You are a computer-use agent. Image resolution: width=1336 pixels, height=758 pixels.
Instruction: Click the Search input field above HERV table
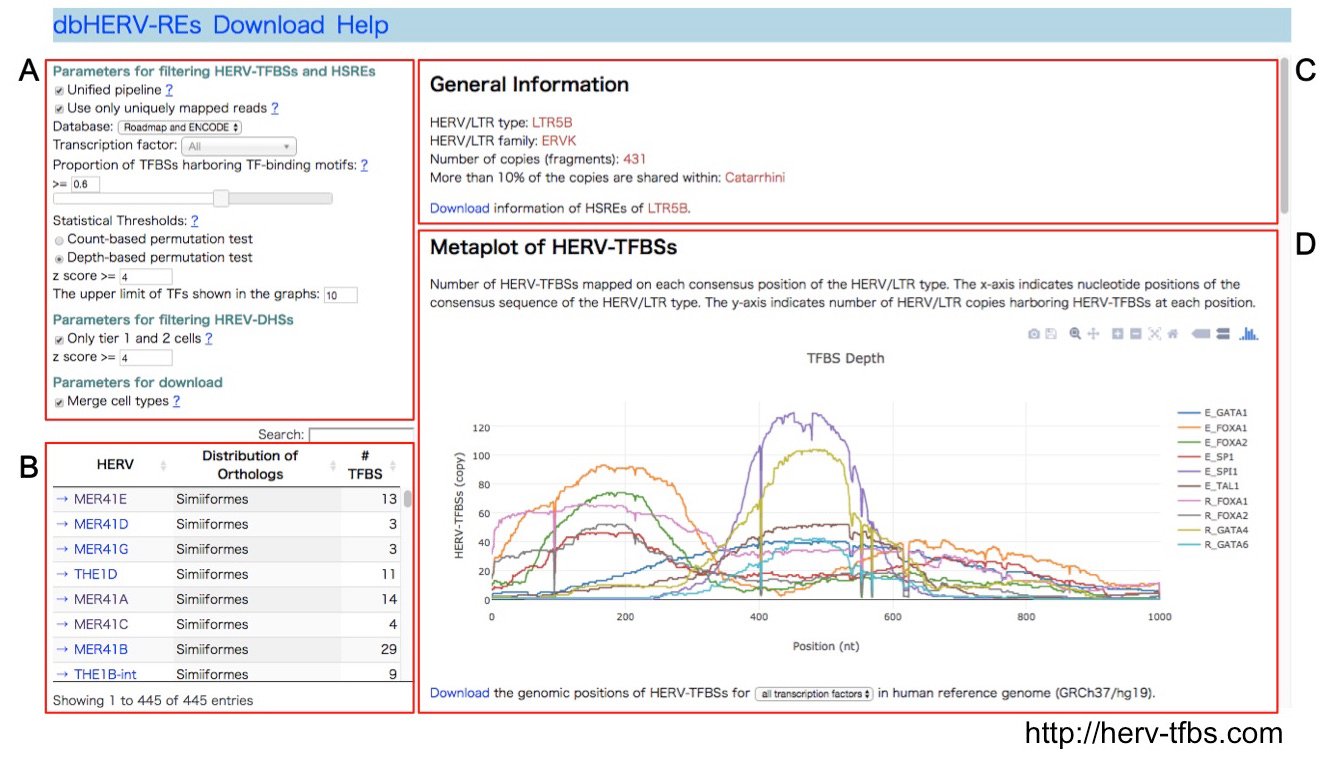coord(360,434)
